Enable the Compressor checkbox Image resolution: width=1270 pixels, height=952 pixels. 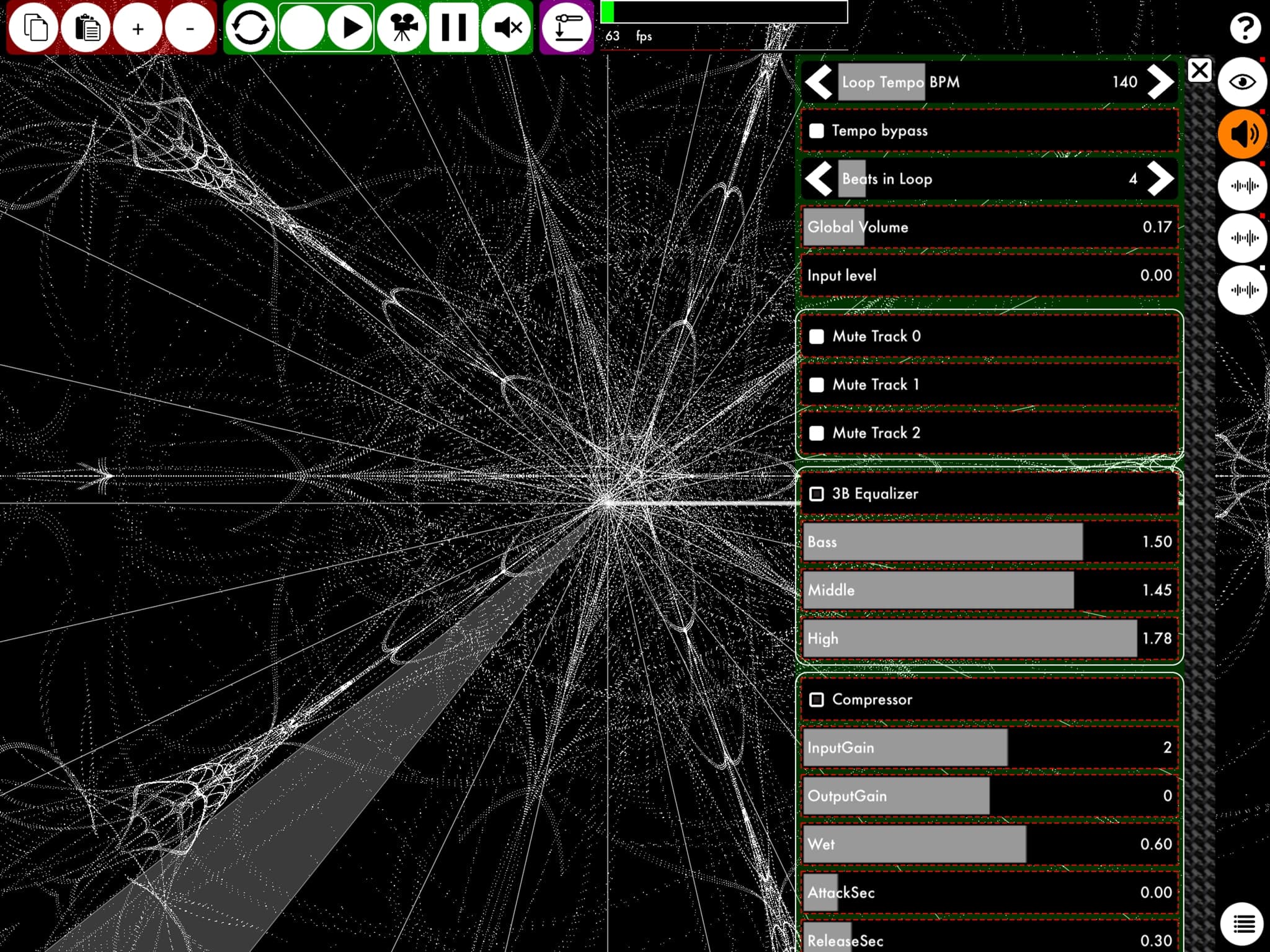click(x=817, y=700)
